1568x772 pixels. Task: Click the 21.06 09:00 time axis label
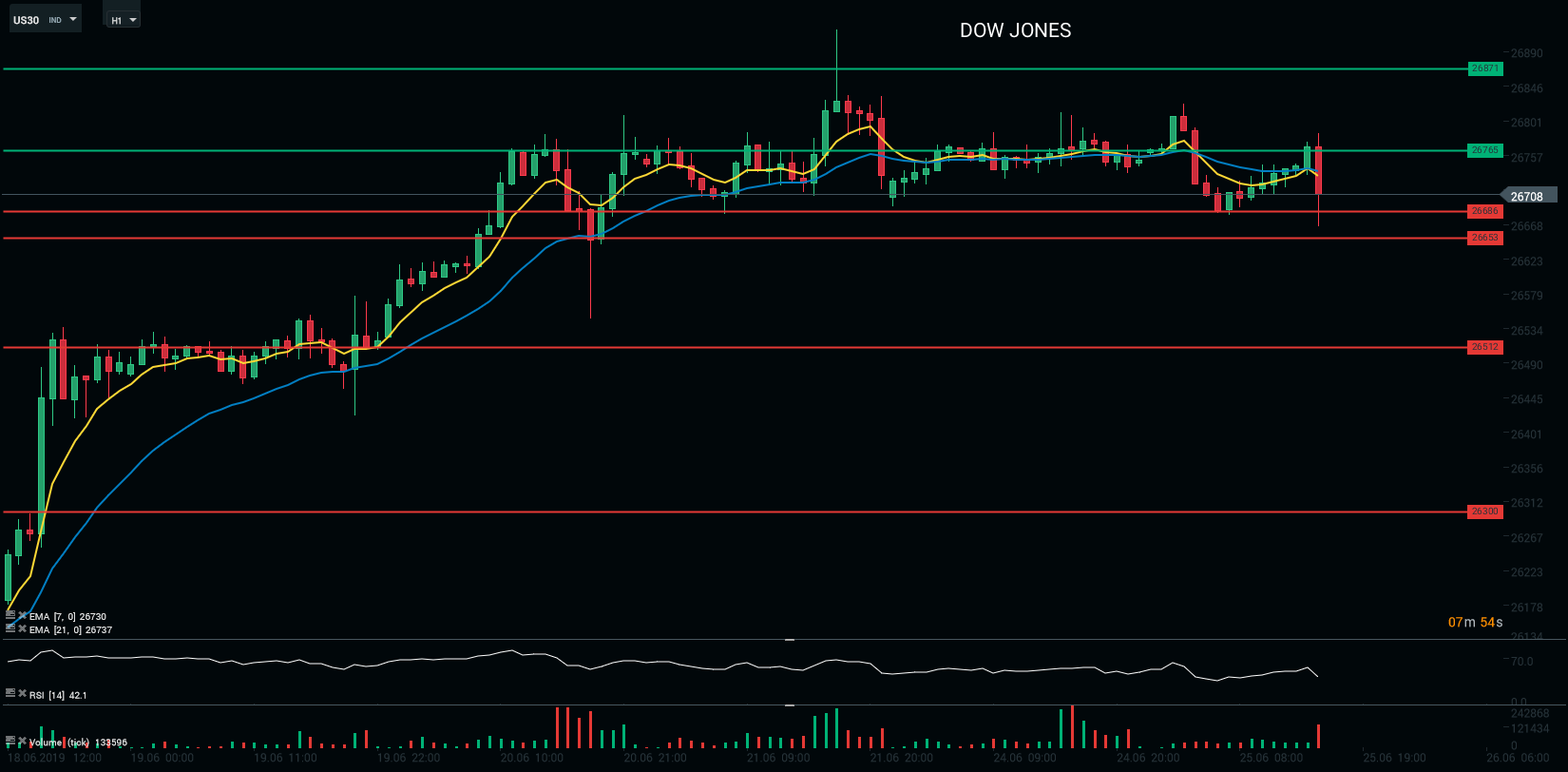[x=778, y=758]
